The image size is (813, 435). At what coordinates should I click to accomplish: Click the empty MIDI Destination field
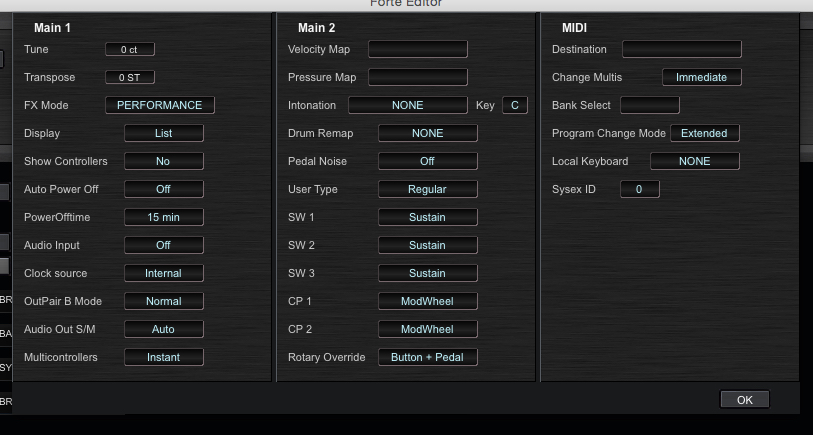click(x=682, y=49)
